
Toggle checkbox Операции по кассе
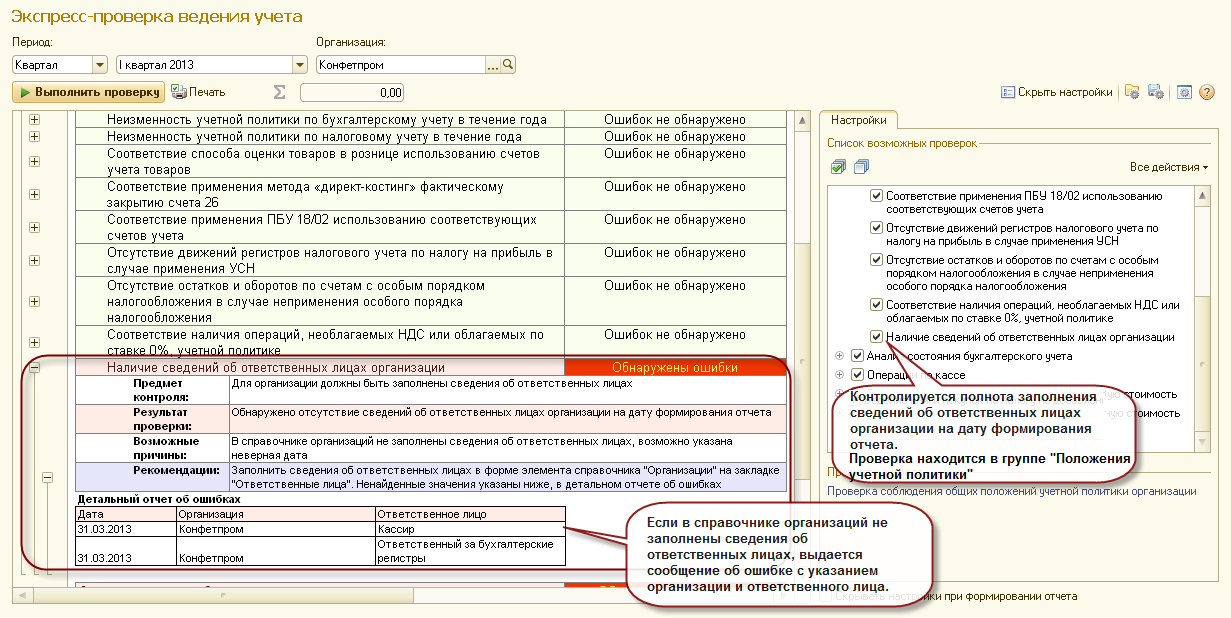857,374
